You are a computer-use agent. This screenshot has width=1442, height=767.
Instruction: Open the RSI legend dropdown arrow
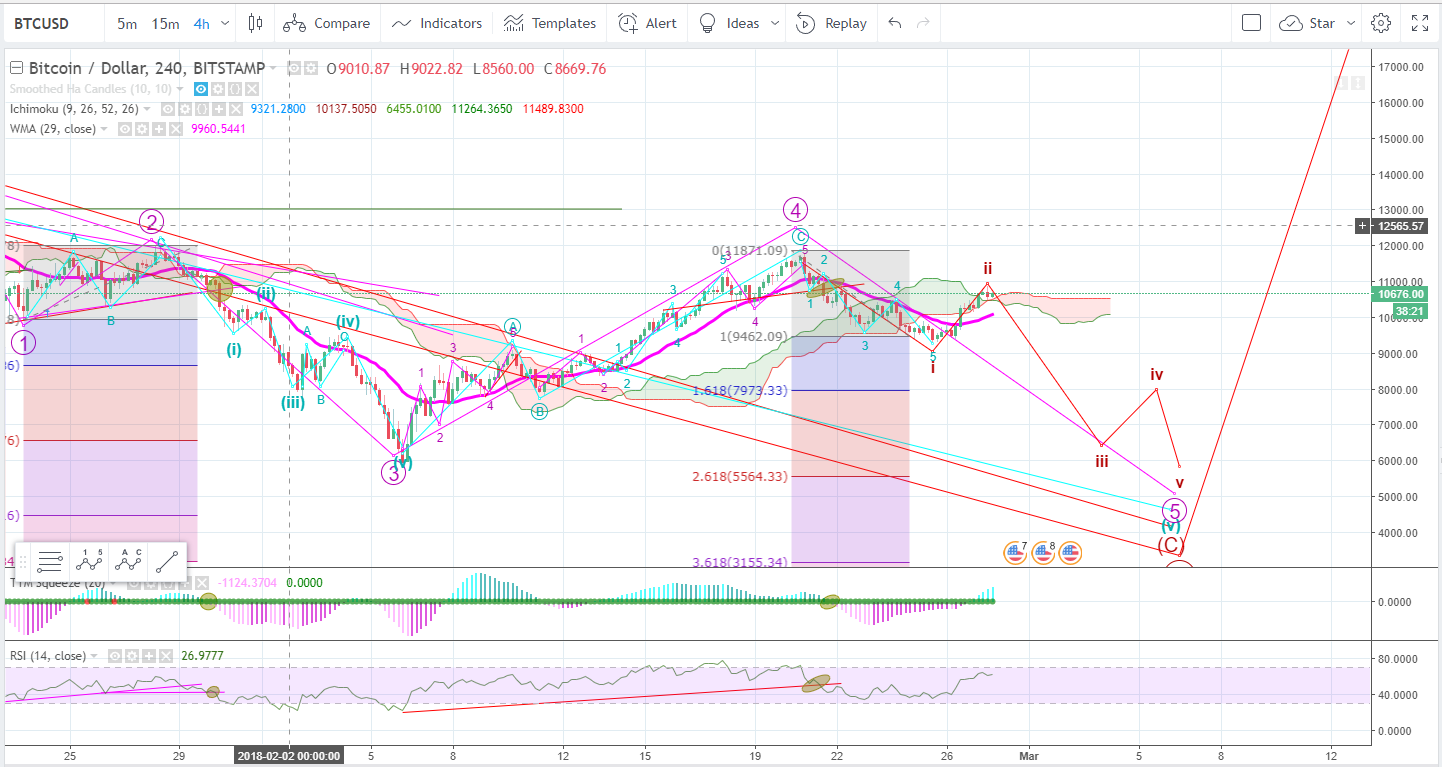coord(94,656)
